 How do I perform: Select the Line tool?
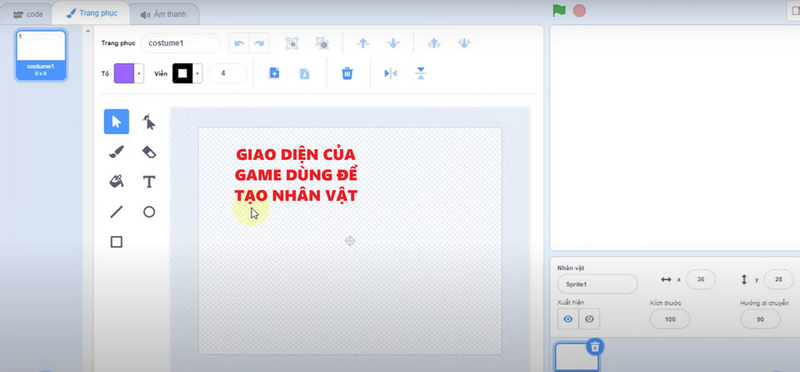tap(116, 211)
